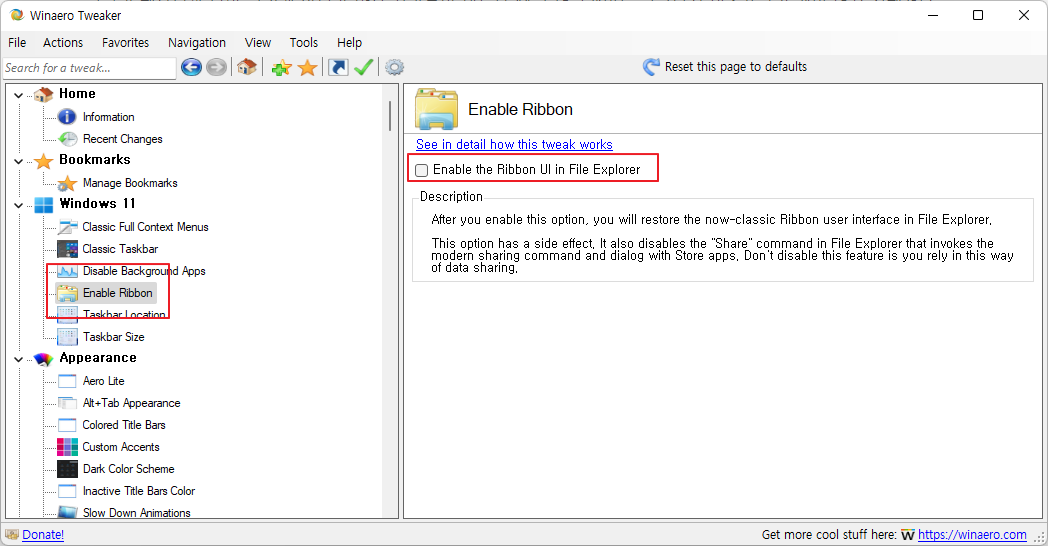The width and height of the screenshot is (1048, 546).
Task: Select Disable Background Apps tree item
Action: [144, 271]
